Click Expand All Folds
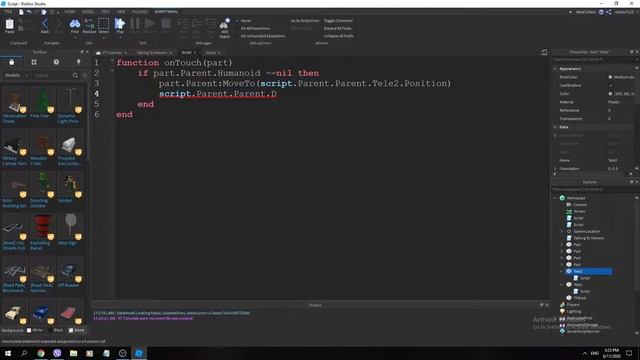Viewport: 640px width, 360px height. tap(338, 28)
